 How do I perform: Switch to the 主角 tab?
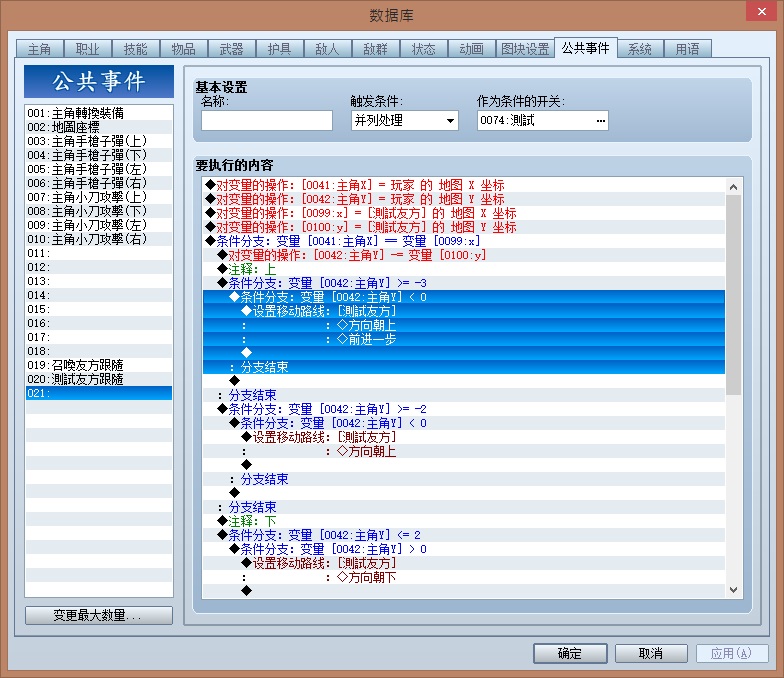40,49
